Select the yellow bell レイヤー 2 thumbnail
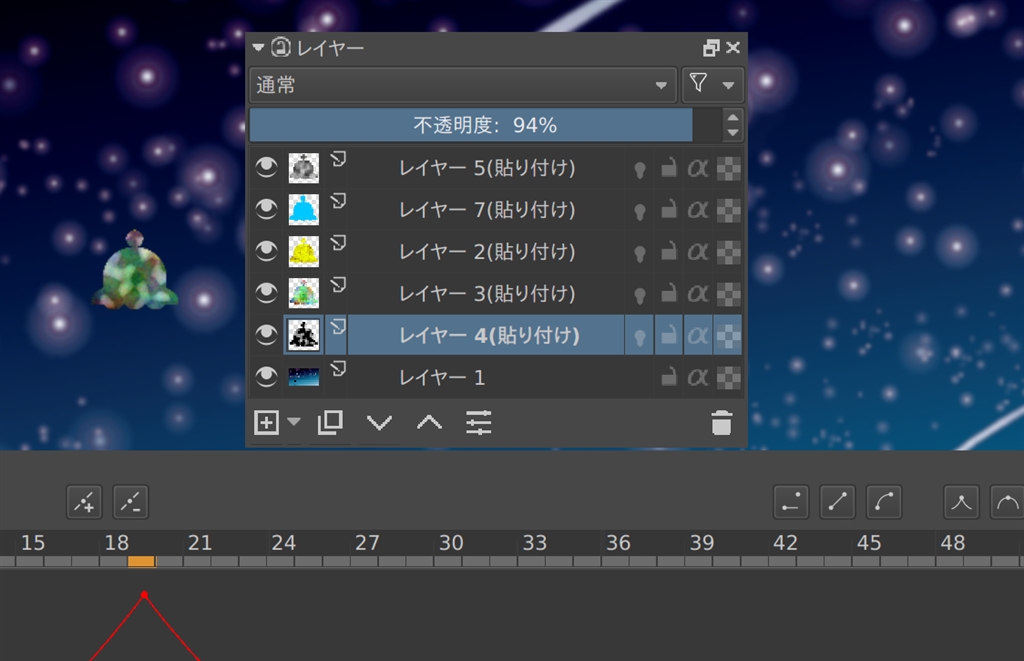This screenshot has height=661, width=1024. point(304,251)
